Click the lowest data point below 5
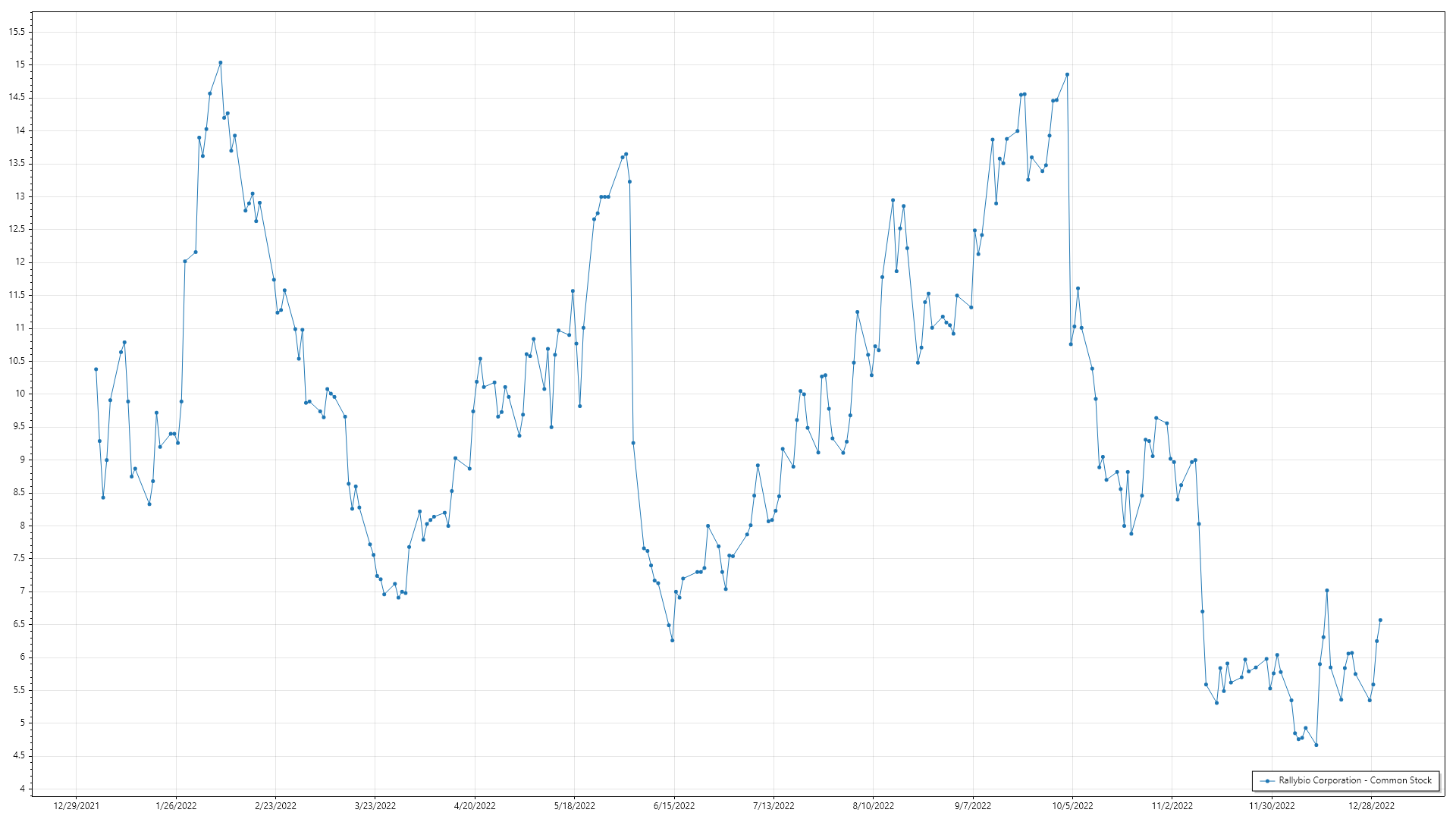Viewport: 1456px width, 819px height. tap(1316, 745)
